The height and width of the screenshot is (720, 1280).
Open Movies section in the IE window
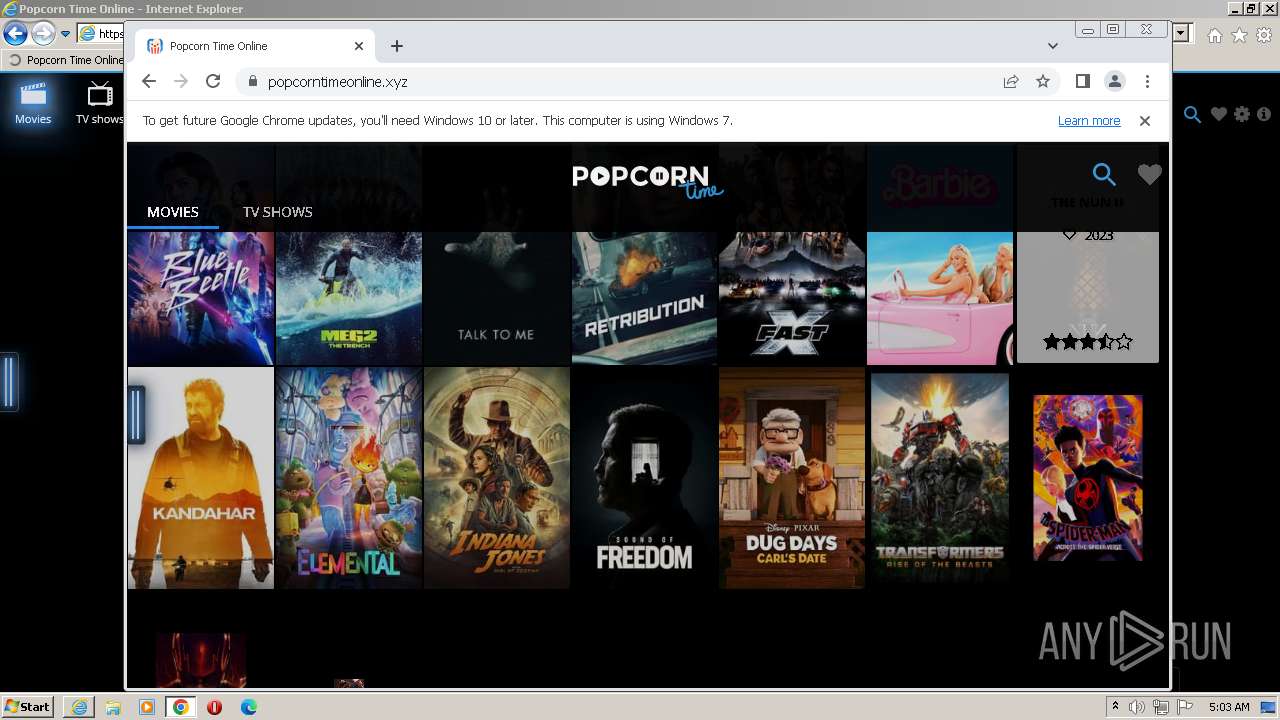[x=33, y=104]
